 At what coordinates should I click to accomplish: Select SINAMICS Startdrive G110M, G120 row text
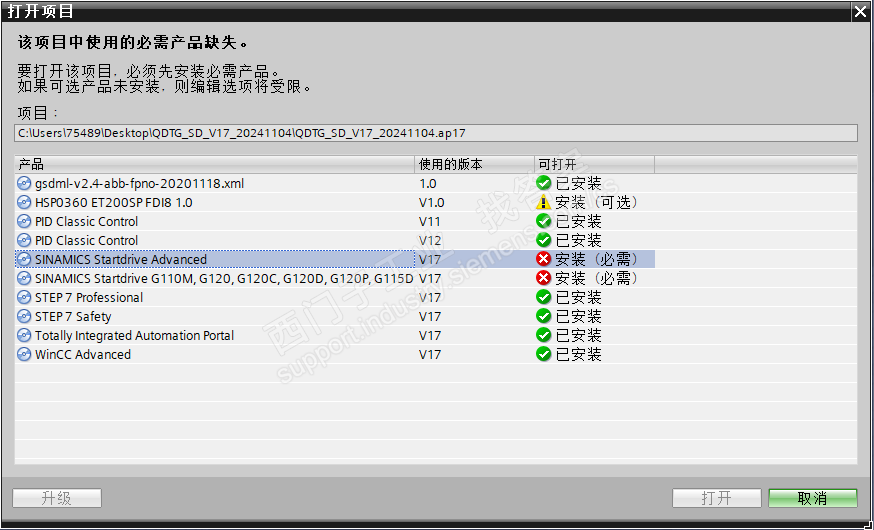(224, 278)
